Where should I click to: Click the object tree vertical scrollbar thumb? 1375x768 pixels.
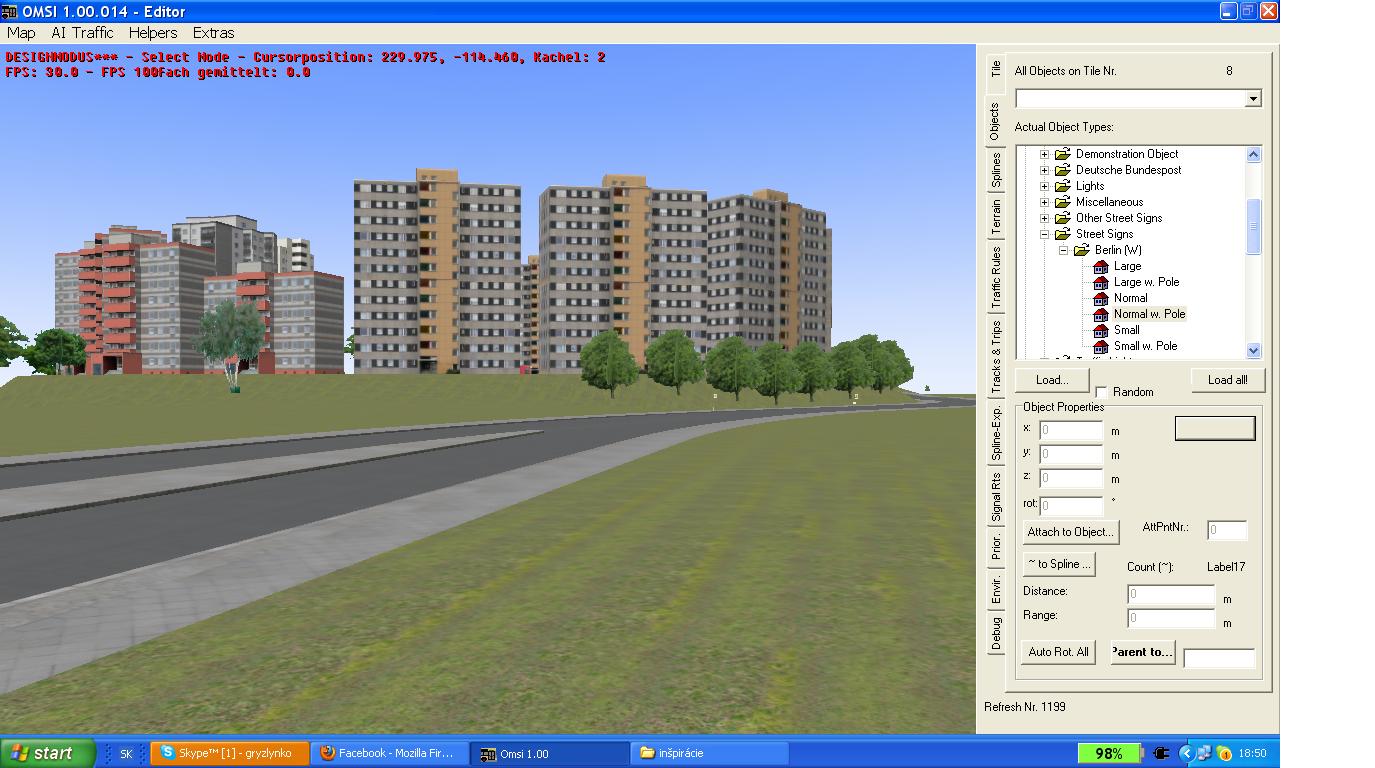1253,226
